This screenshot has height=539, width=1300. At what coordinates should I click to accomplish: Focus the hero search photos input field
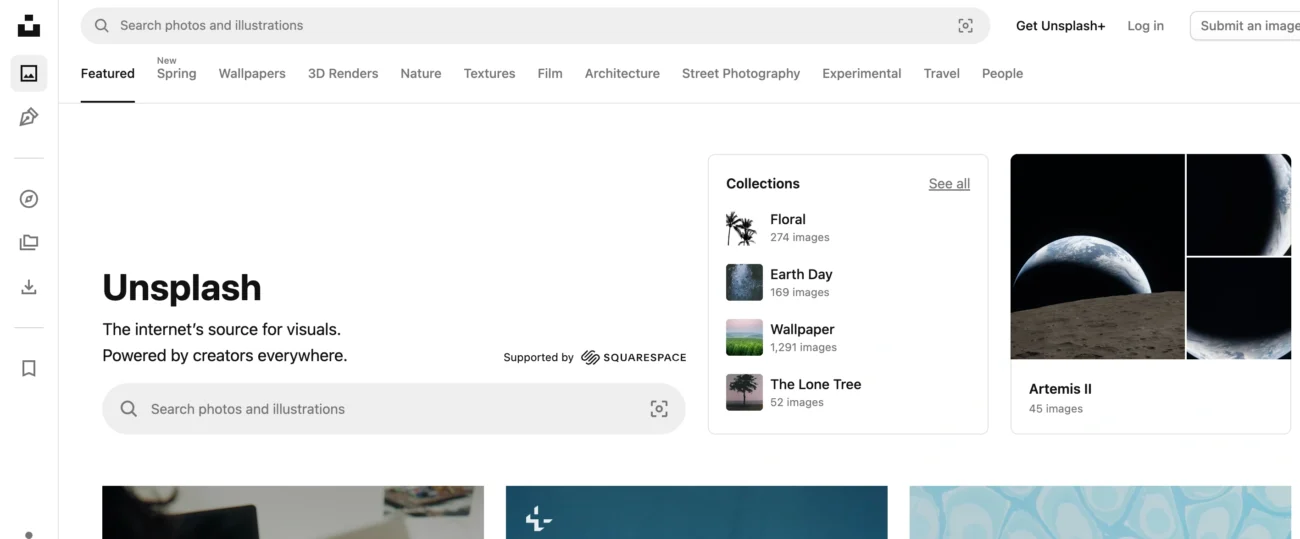(x=390, y=409)
